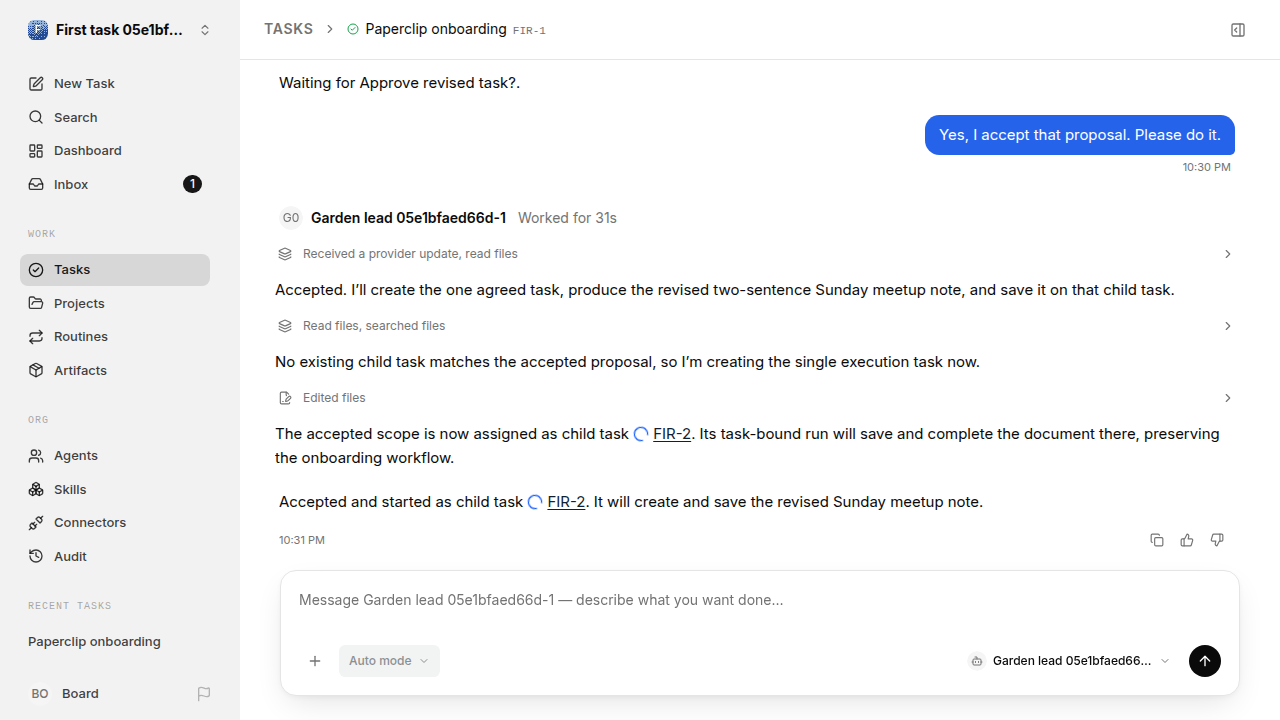Image resolution: width=1280 pixels, height=720 pixels.
Task: Open the Inbox with one notification
Action: [115, 184]
